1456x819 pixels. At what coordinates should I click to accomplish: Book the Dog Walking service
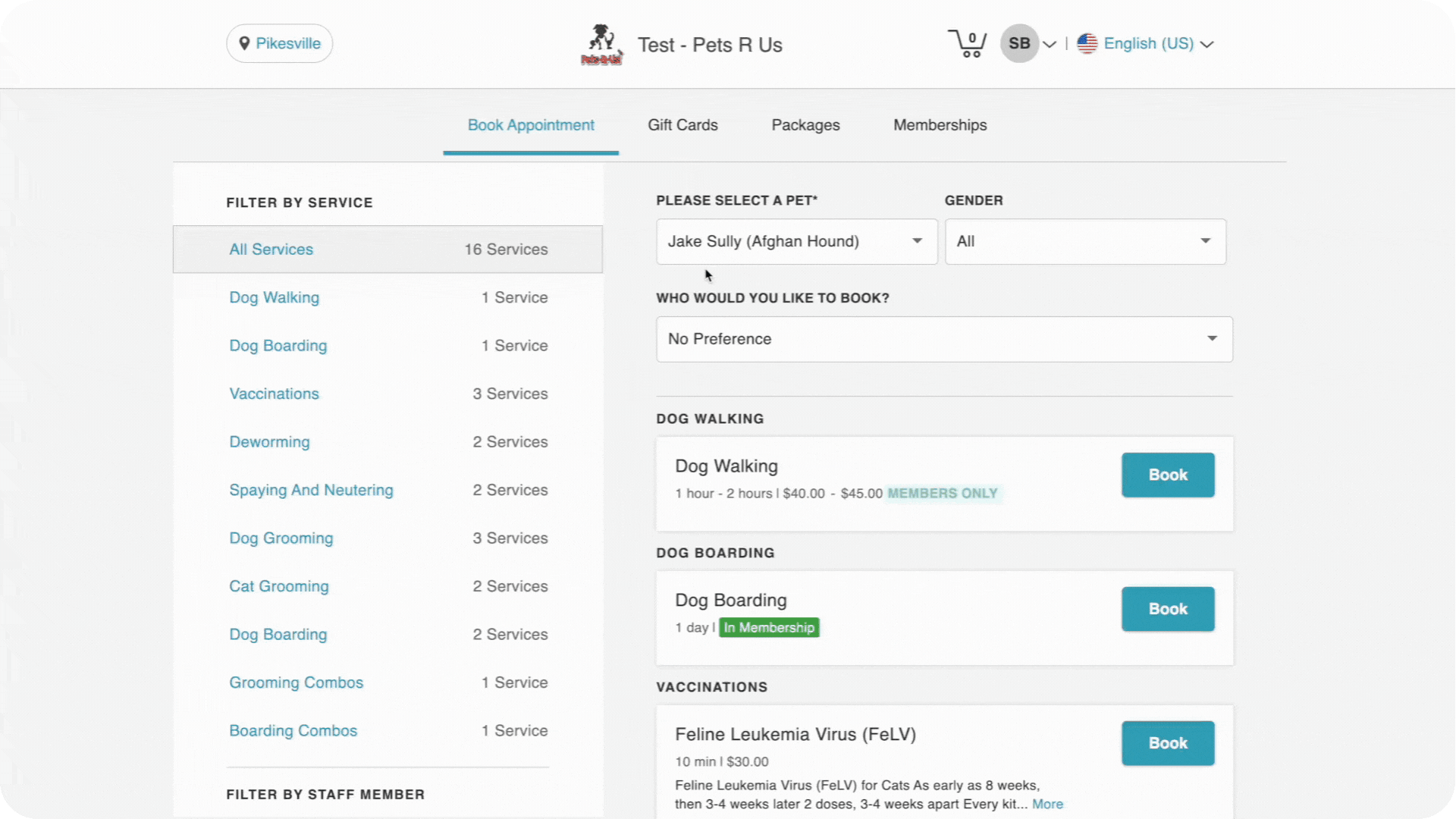[x=1168, y=475]
